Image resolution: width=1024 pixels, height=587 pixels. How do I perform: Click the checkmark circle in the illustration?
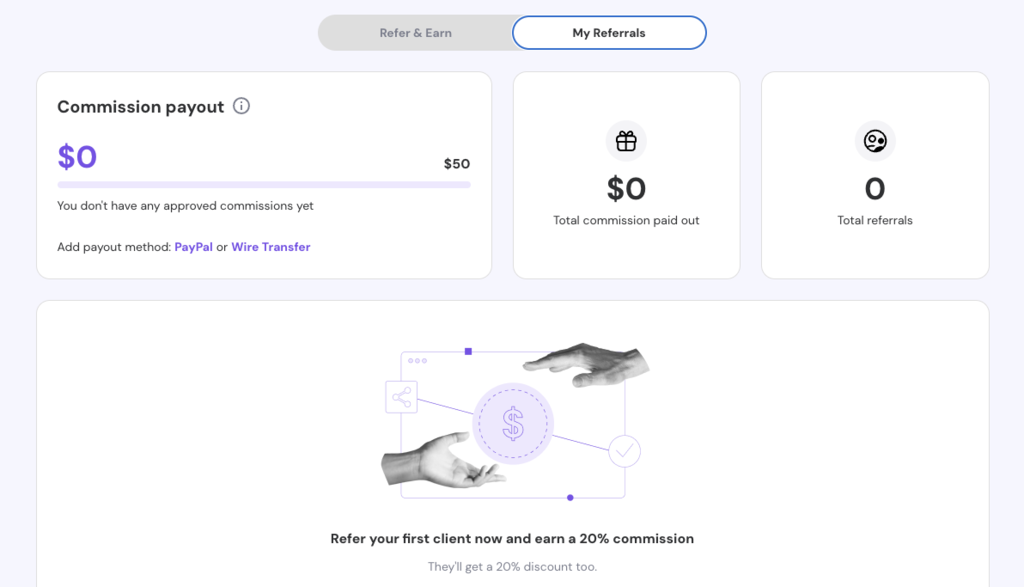(624, 451)
